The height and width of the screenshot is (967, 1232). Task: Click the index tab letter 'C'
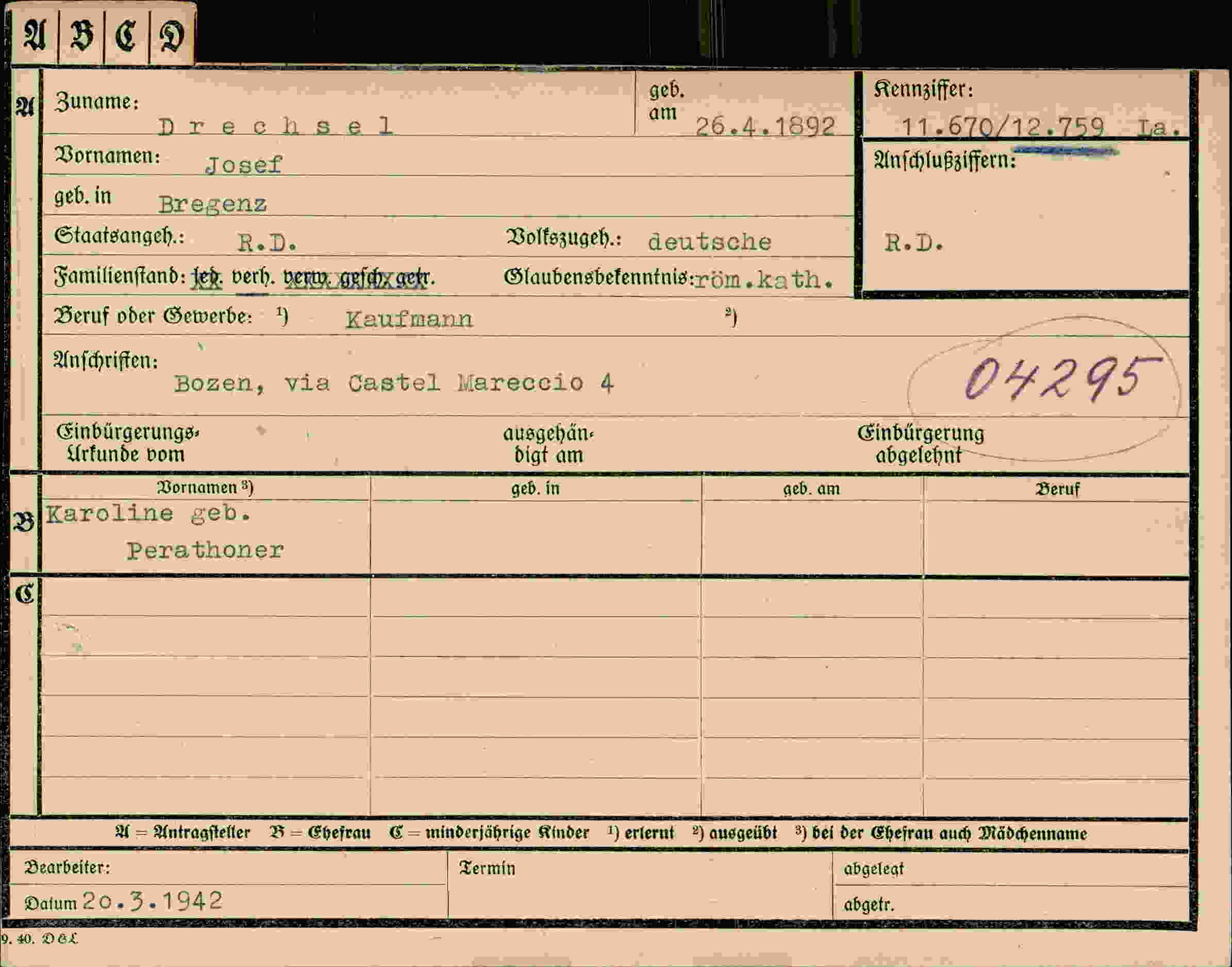126,36
